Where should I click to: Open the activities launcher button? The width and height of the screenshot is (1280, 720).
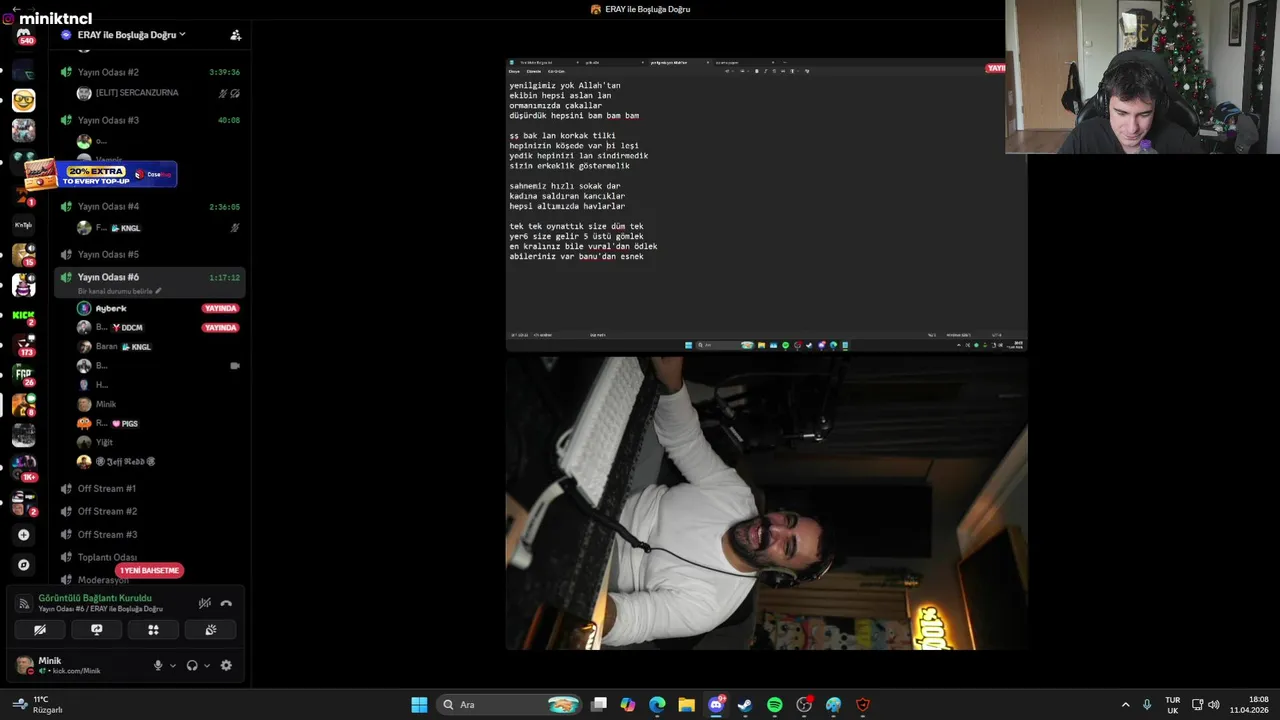coord(154,630)
